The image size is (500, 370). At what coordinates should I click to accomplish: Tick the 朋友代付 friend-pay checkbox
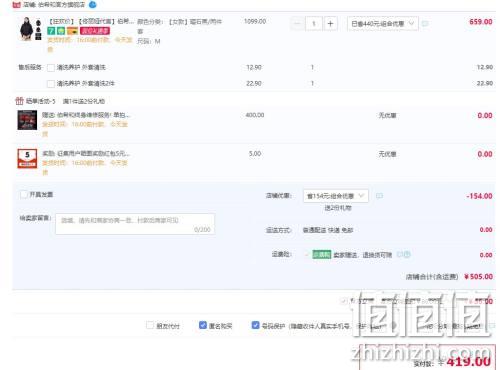[150, 325]
